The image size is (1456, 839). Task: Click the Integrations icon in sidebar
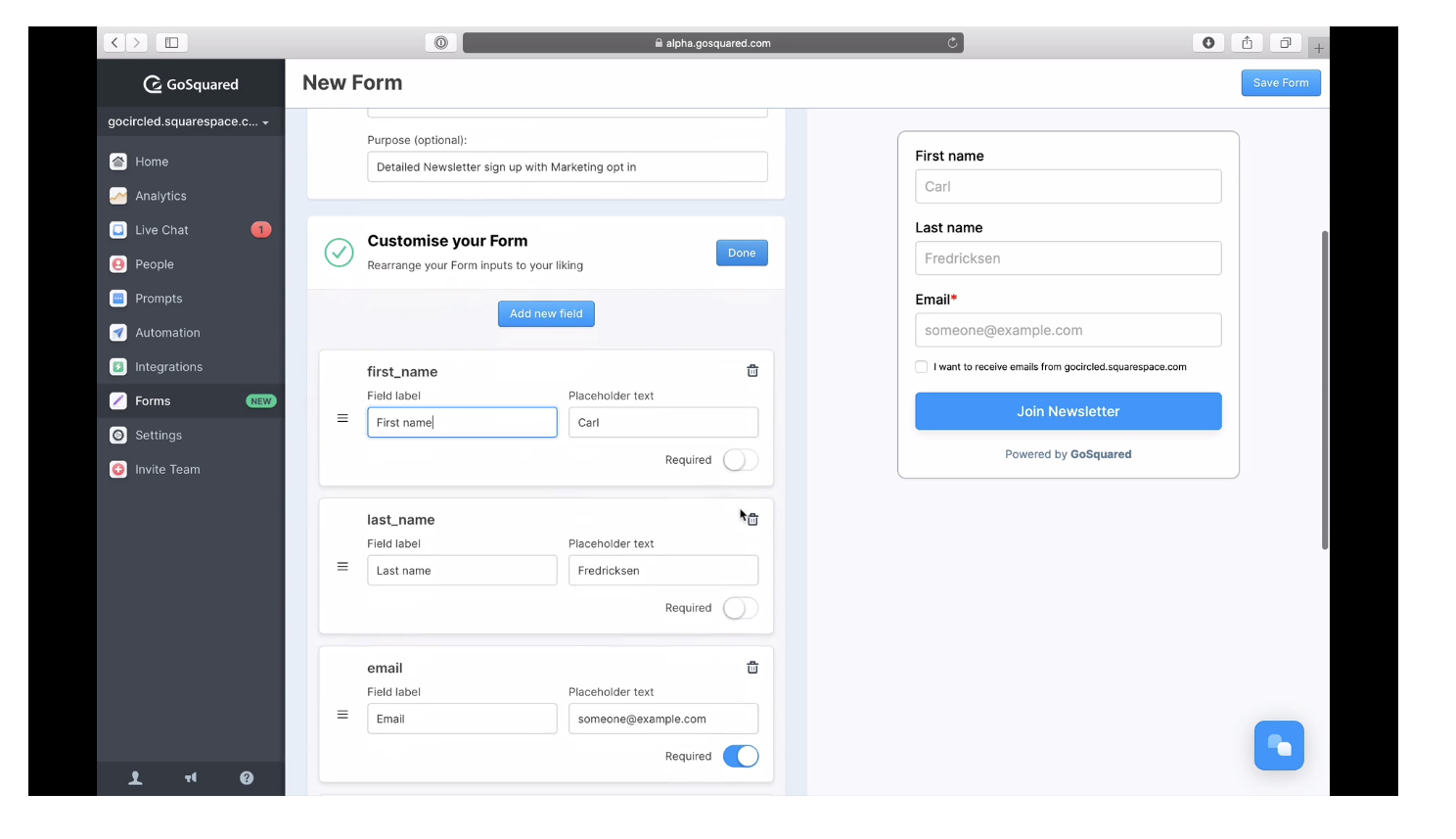118,367
